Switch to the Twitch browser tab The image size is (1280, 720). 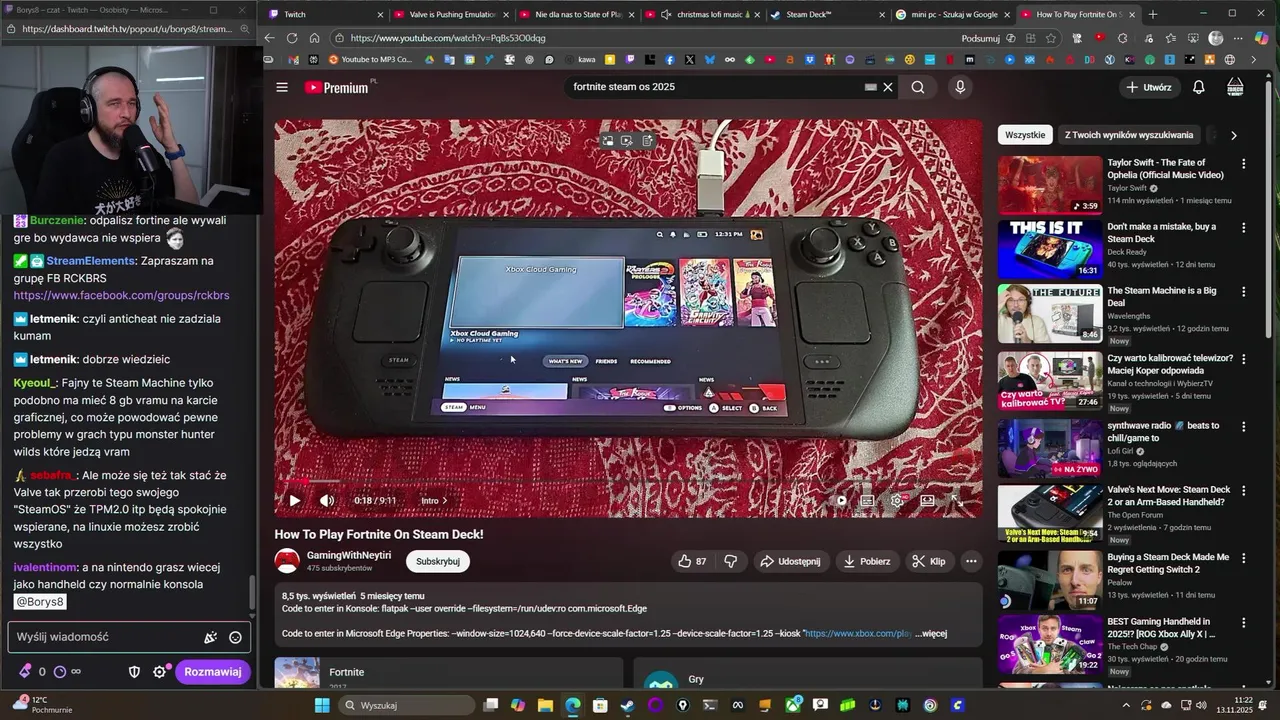click(325, 14)
